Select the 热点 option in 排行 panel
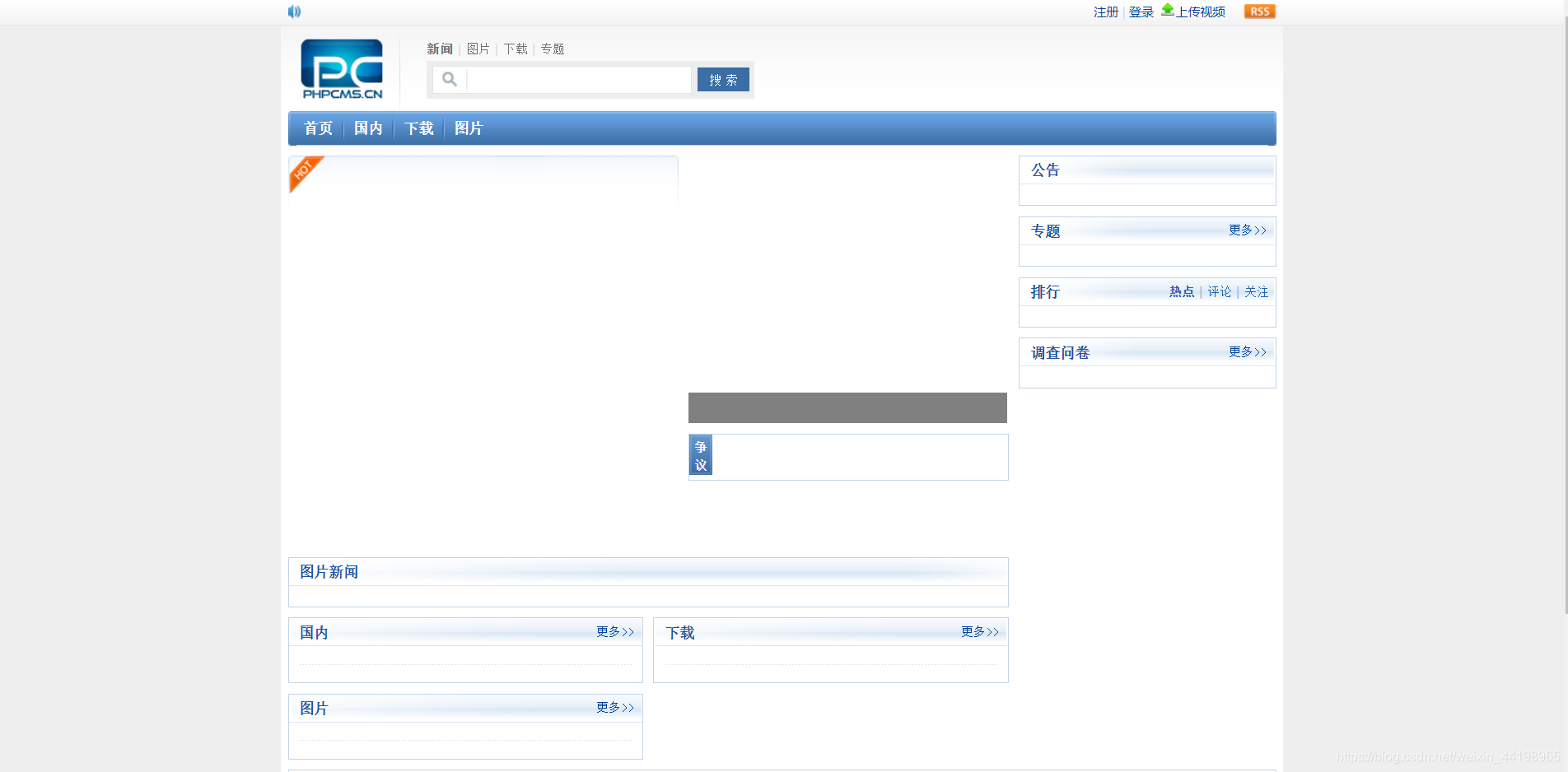The height and width of the screenshot is (772, 1568). (x=1183, y=291)
